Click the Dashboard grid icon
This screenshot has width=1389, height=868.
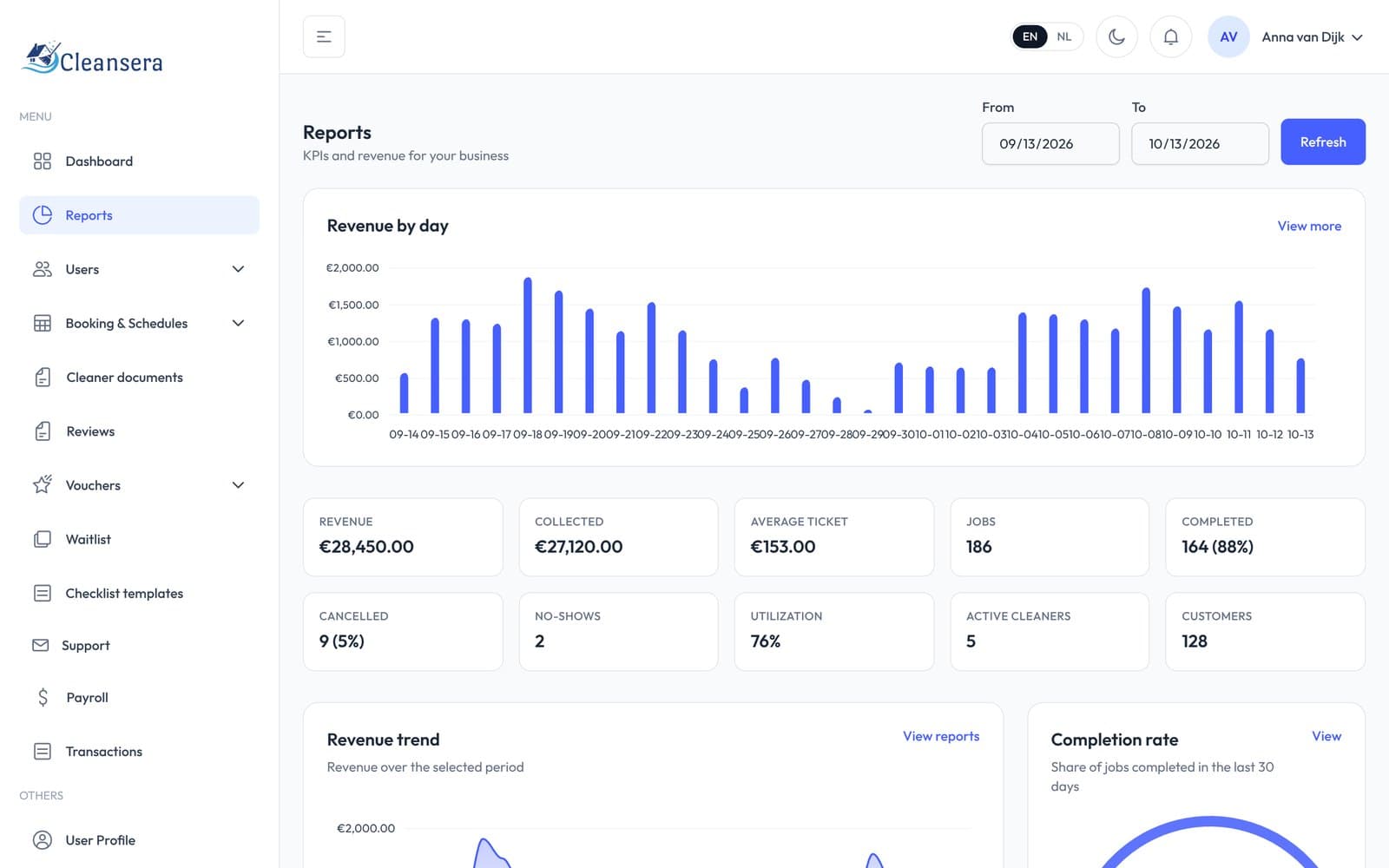pyautogui.click(x=42, y=161)
